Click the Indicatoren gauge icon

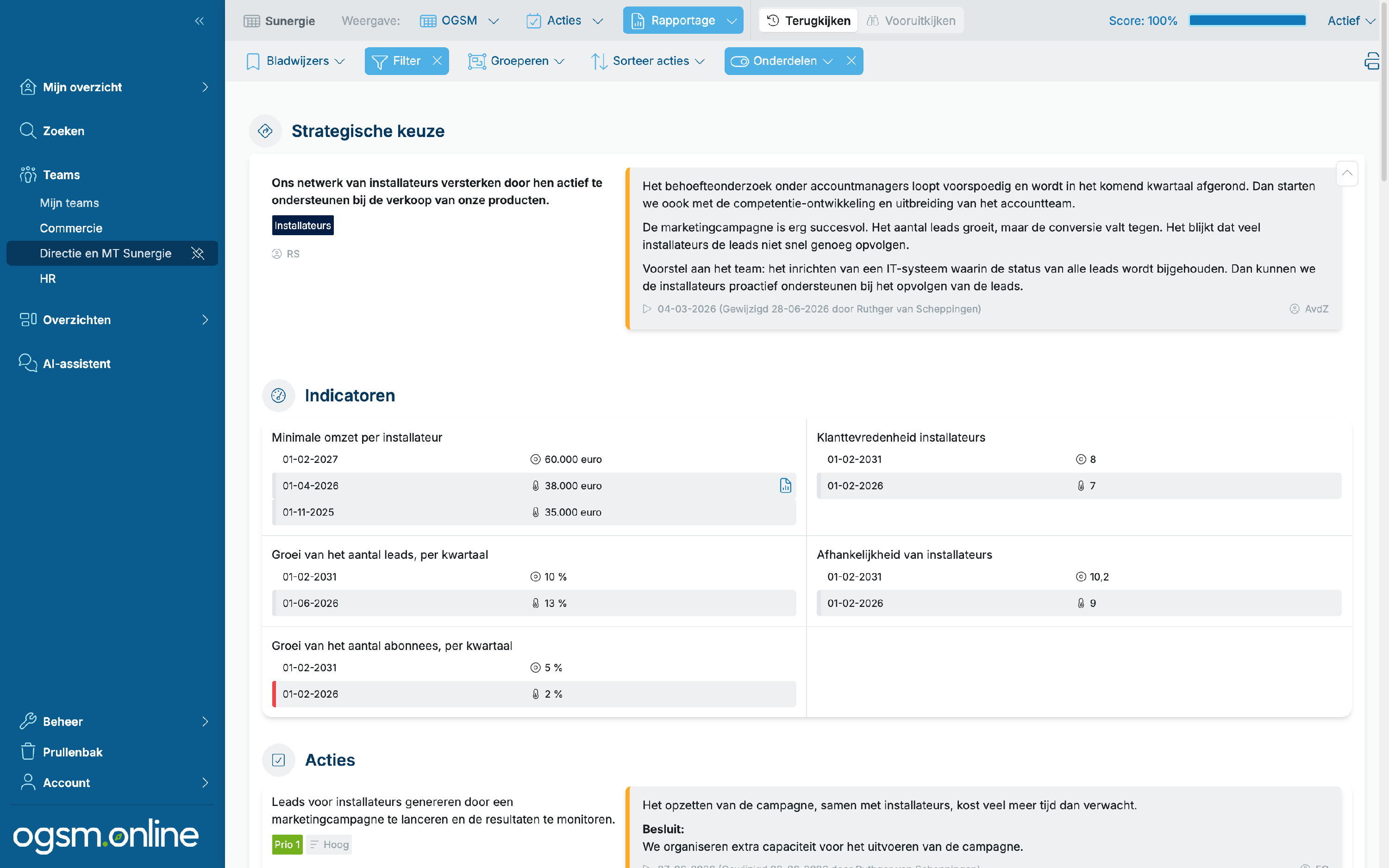(278, 395)
